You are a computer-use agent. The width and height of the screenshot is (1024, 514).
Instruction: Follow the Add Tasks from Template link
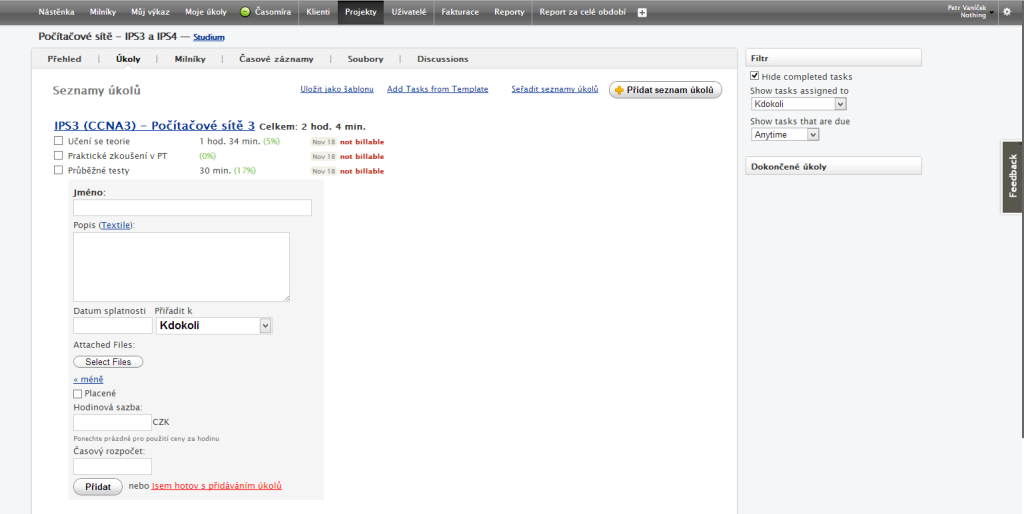(438, 89)
